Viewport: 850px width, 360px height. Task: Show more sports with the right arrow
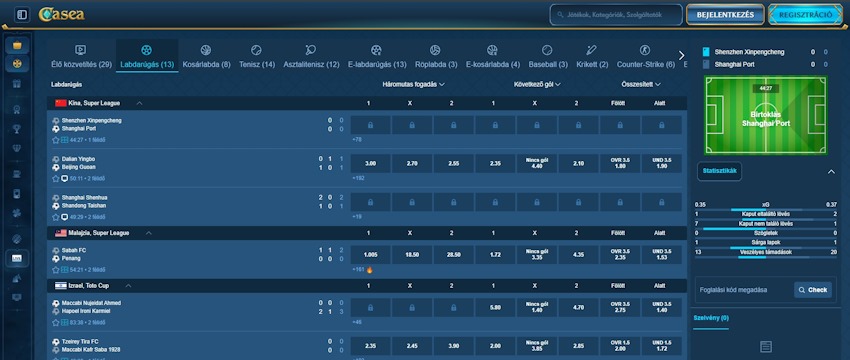coord(681,55)
